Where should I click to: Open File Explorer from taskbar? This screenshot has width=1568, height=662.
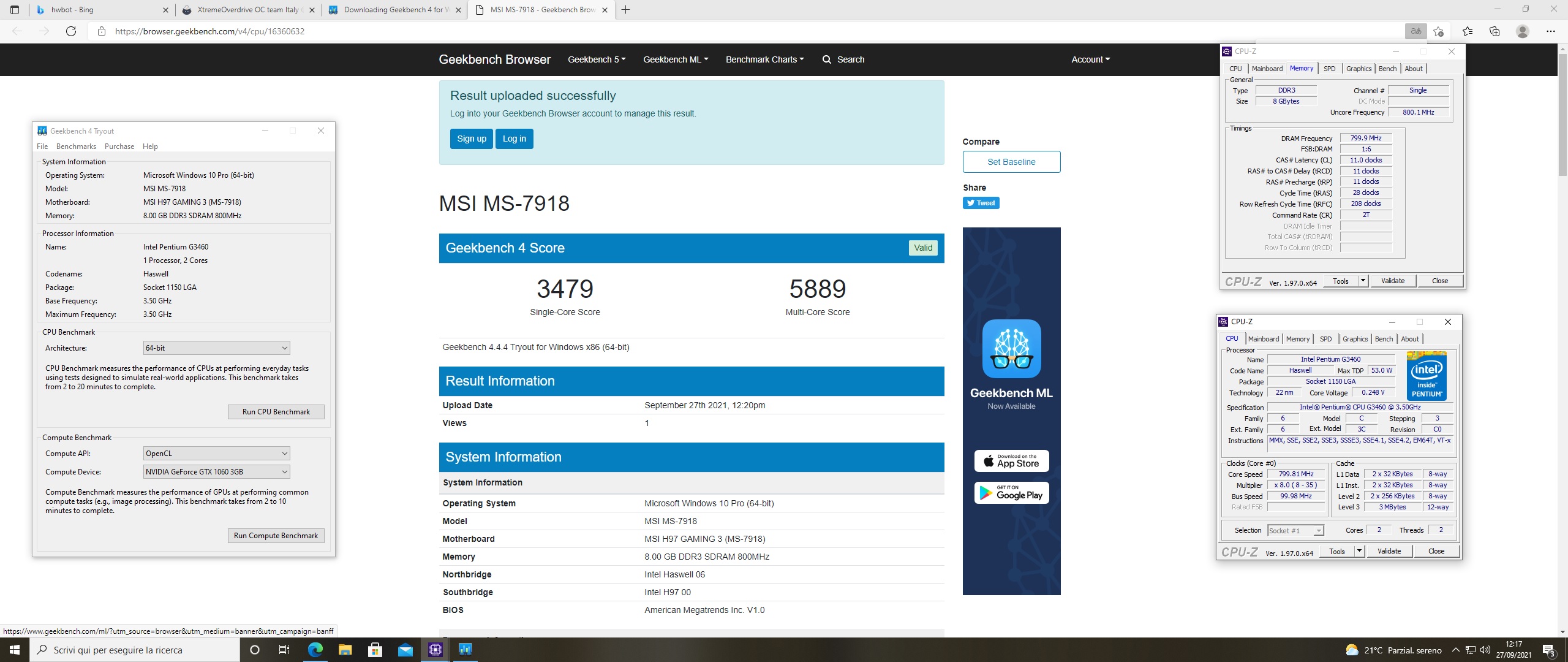(x=345, y=650)
